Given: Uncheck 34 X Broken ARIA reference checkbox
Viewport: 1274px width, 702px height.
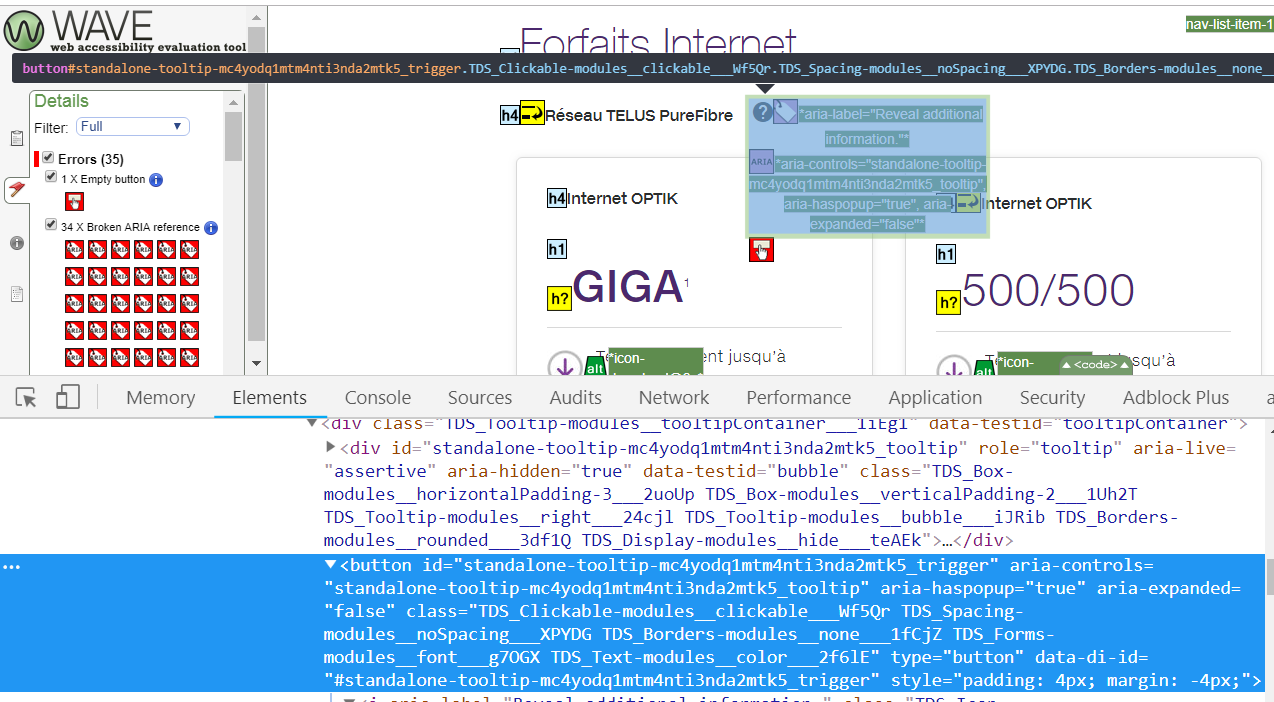Looking at the screenshot, I should (52, 225).
